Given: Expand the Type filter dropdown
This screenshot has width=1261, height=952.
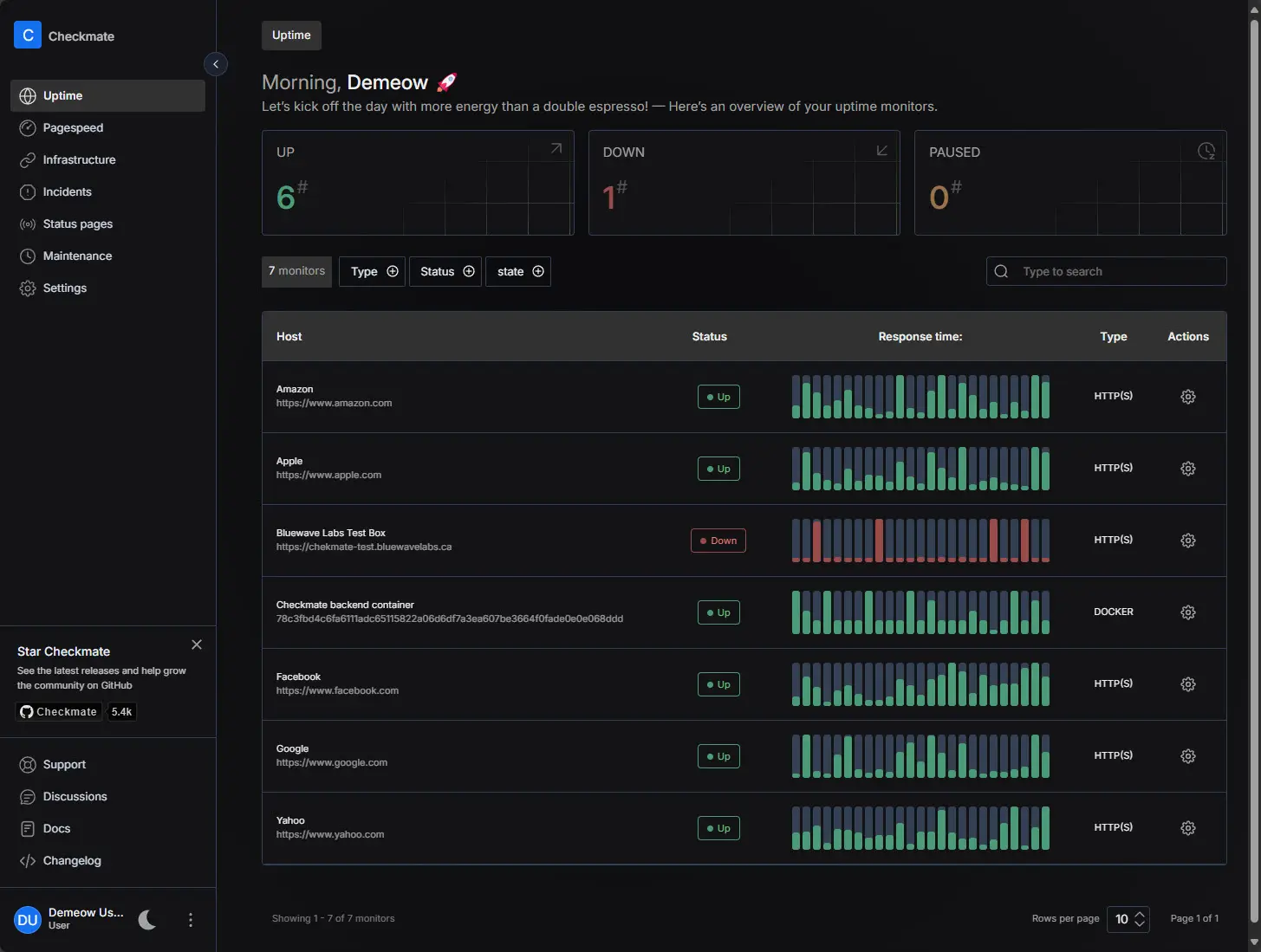Looking at the screenshot, I should click(373, 272).
